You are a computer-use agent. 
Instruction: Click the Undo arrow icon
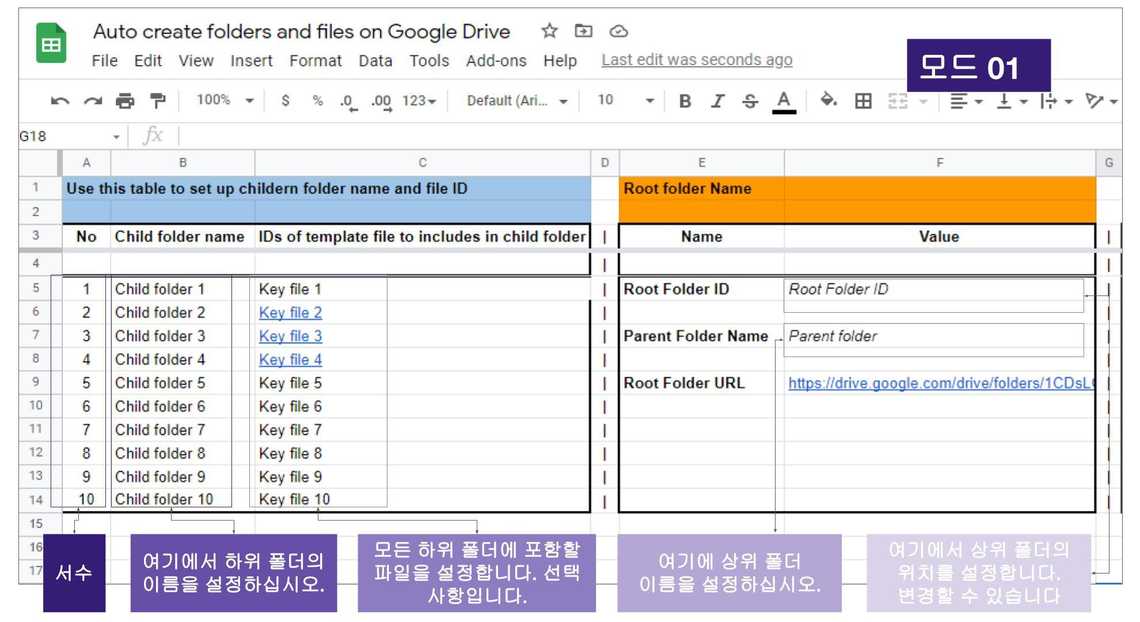pos(60,101)
